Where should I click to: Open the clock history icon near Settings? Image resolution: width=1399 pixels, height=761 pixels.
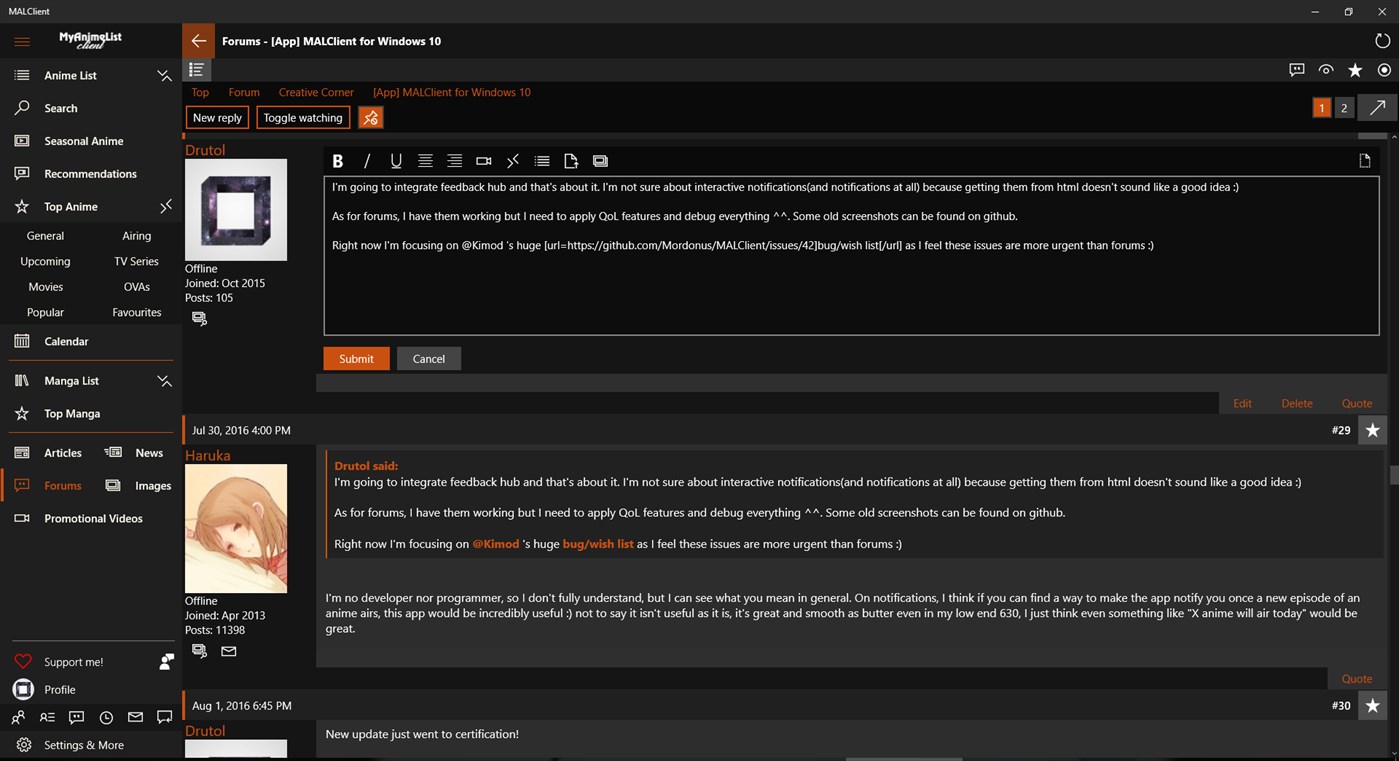pyautogui.click(x=106, y=717)
